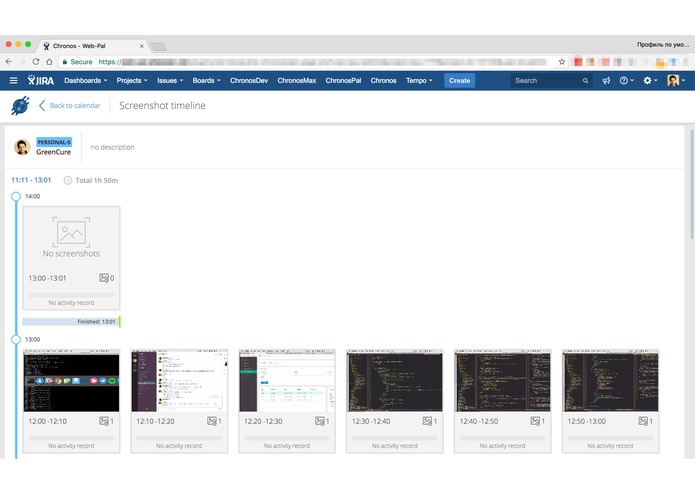Open the 12:30-12:40 code screenshot
The width and height of the screenshot is (695, 494).
point(395,381)
